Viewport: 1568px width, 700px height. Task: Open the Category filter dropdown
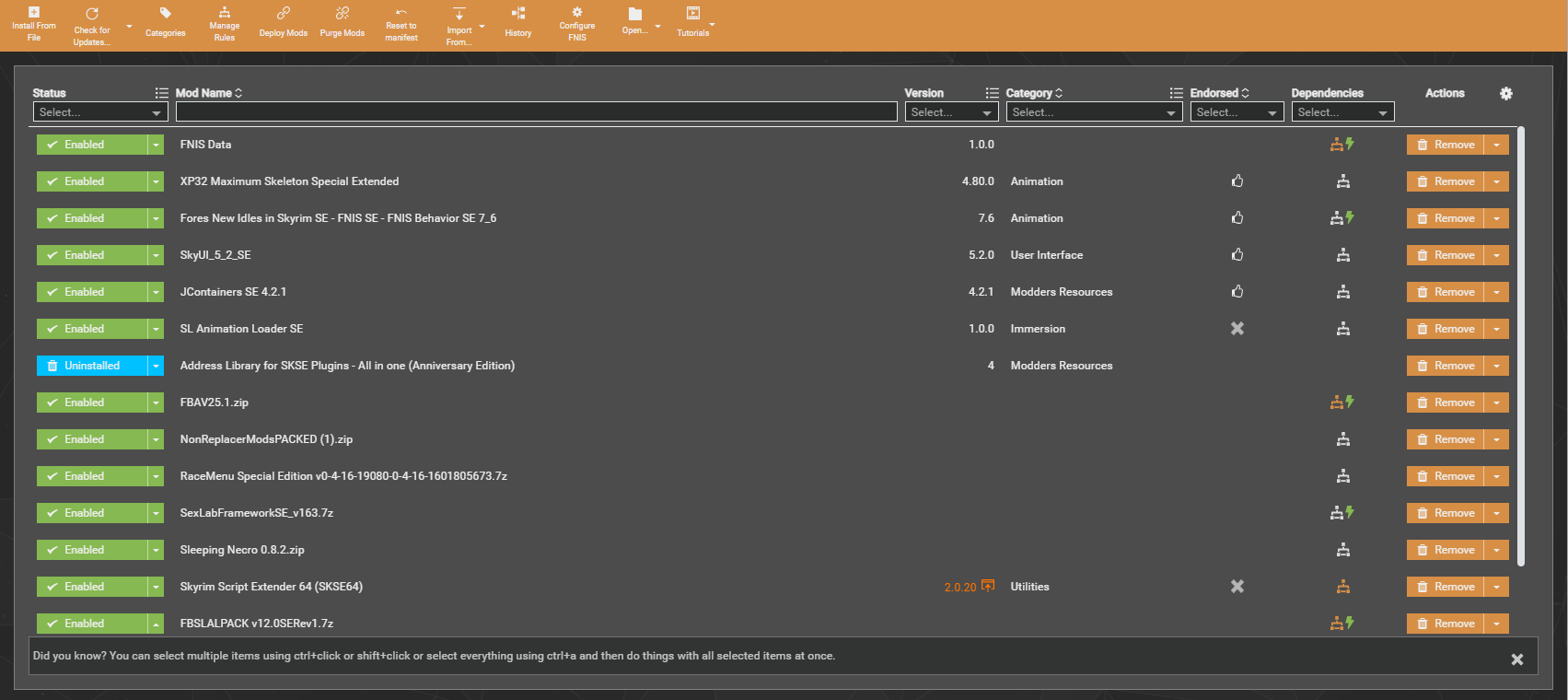[x=1094, y=112]
